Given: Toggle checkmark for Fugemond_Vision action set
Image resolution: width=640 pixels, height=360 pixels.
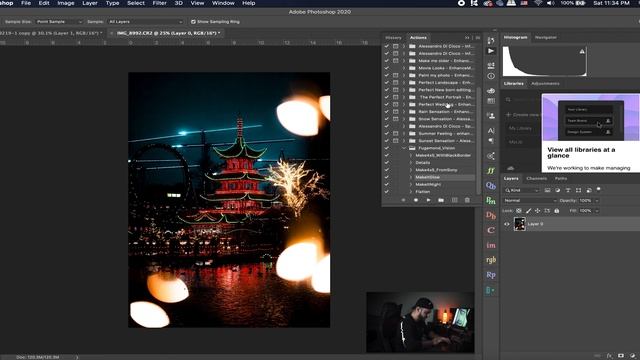Looking at the screenshot, I should (x=387, y=148).
